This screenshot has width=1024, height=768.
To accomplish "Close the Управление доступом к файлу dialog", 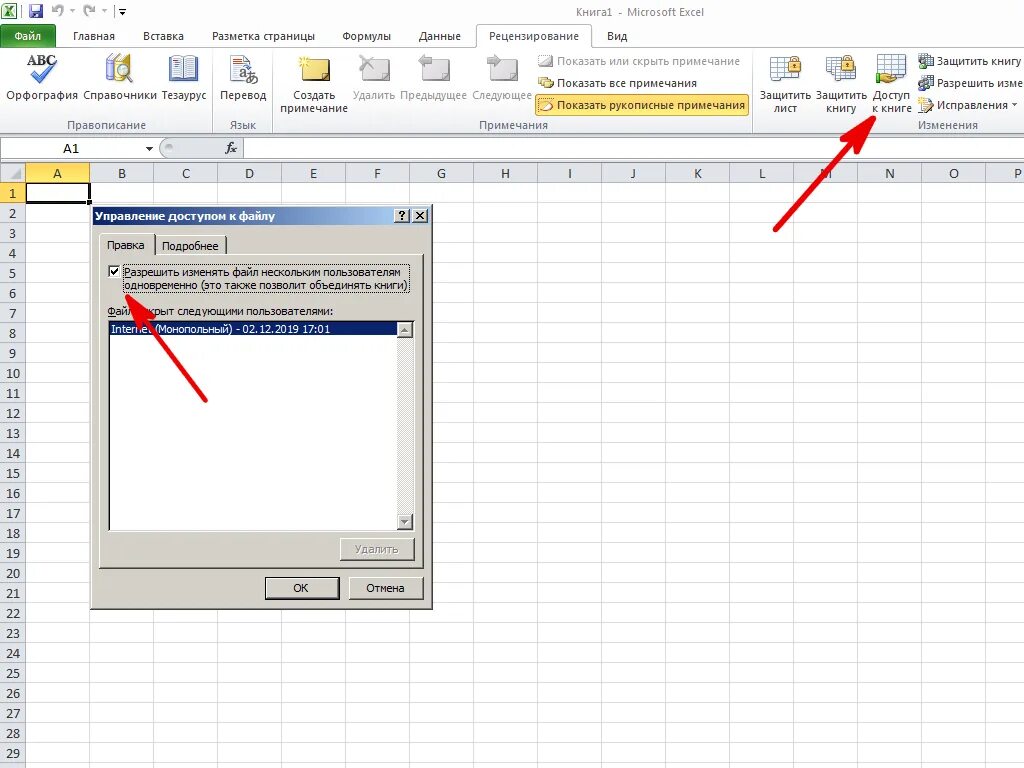I will coord(421,216).
